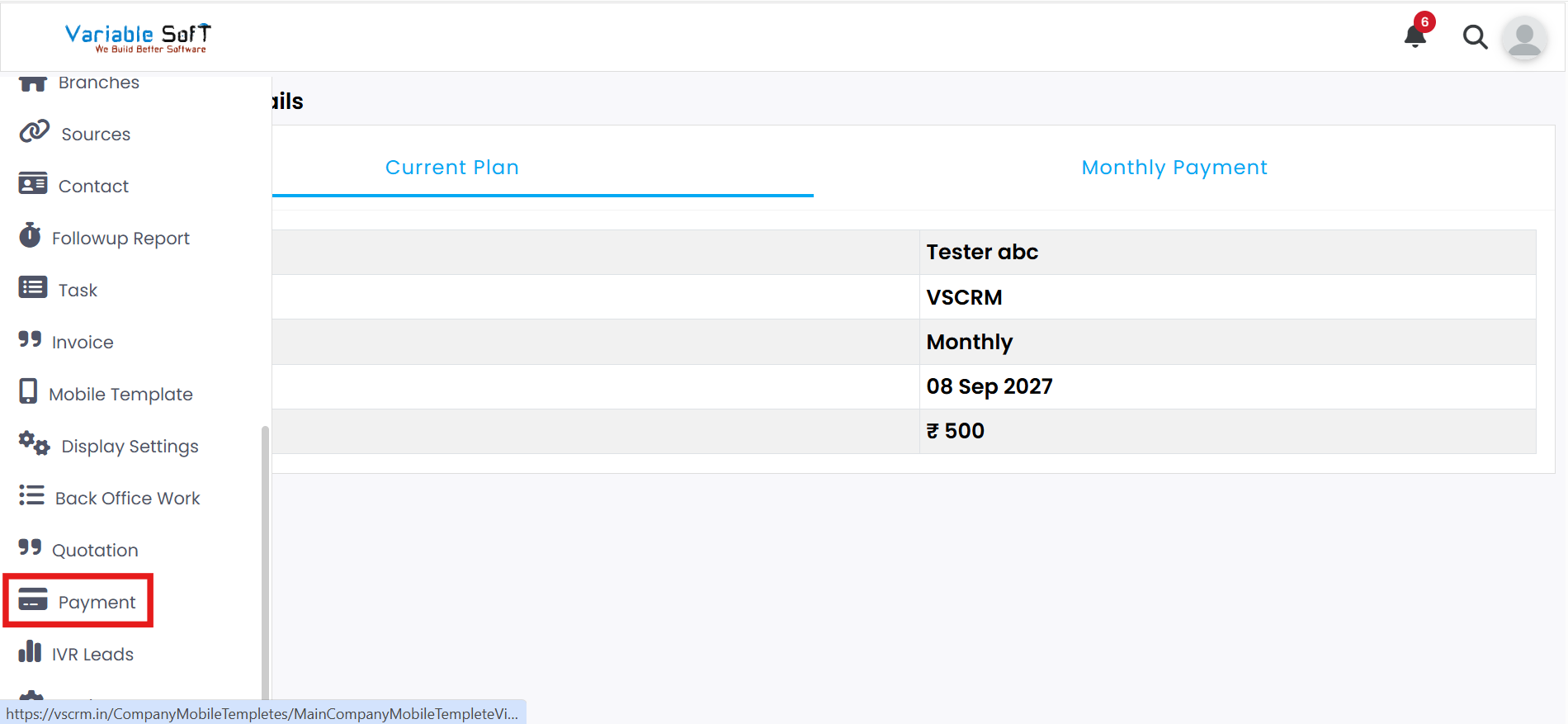The height and width of the screenshot is (724, 1568).
Task: Select the 'VSCRM' table cell
Action: (1228, 297)
